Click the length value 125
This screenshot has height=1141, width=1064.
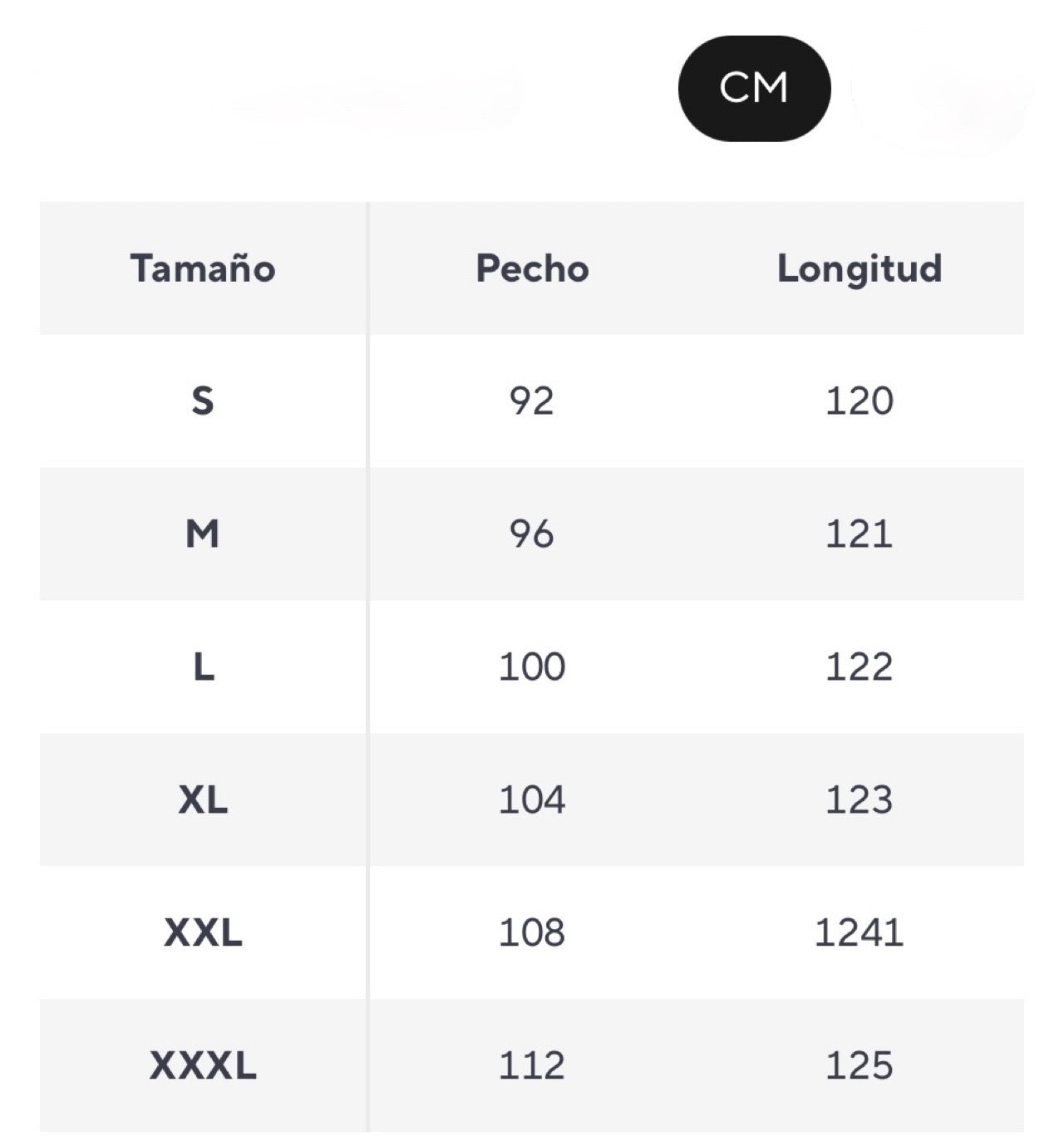[860, 1065]
